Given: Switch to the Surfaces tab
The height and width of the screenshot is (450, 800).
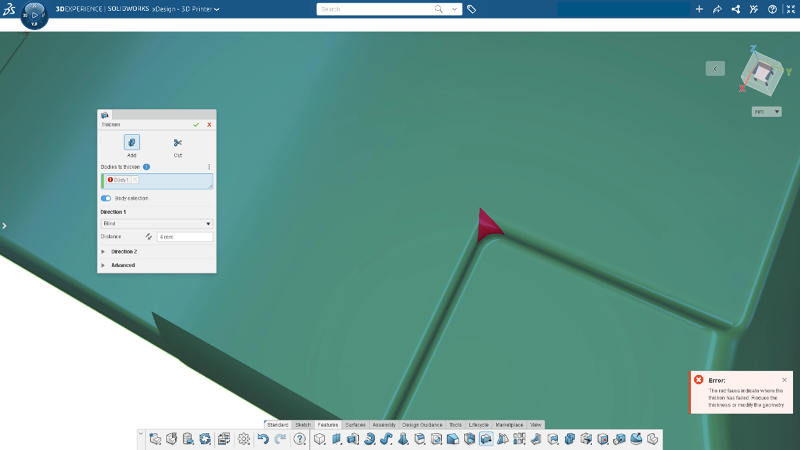Looking at the screenshot, I should pyautogui.click(x=355, y=424).
